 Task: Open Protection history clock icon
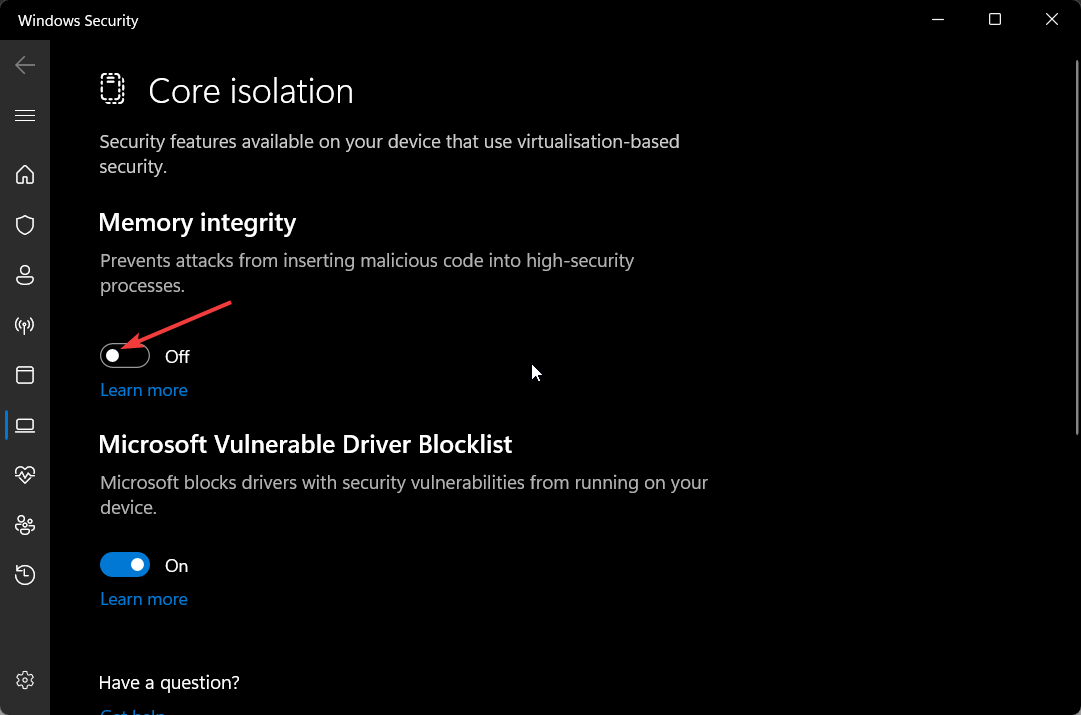click(x=25, y=575)
